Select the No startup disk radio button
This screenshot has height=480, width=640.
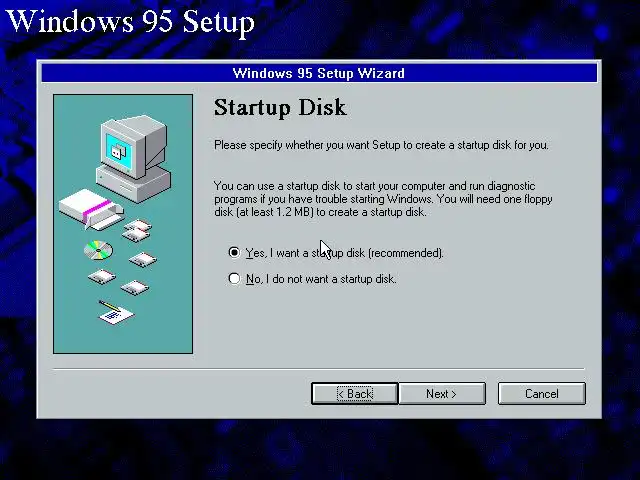click(234, 278)
